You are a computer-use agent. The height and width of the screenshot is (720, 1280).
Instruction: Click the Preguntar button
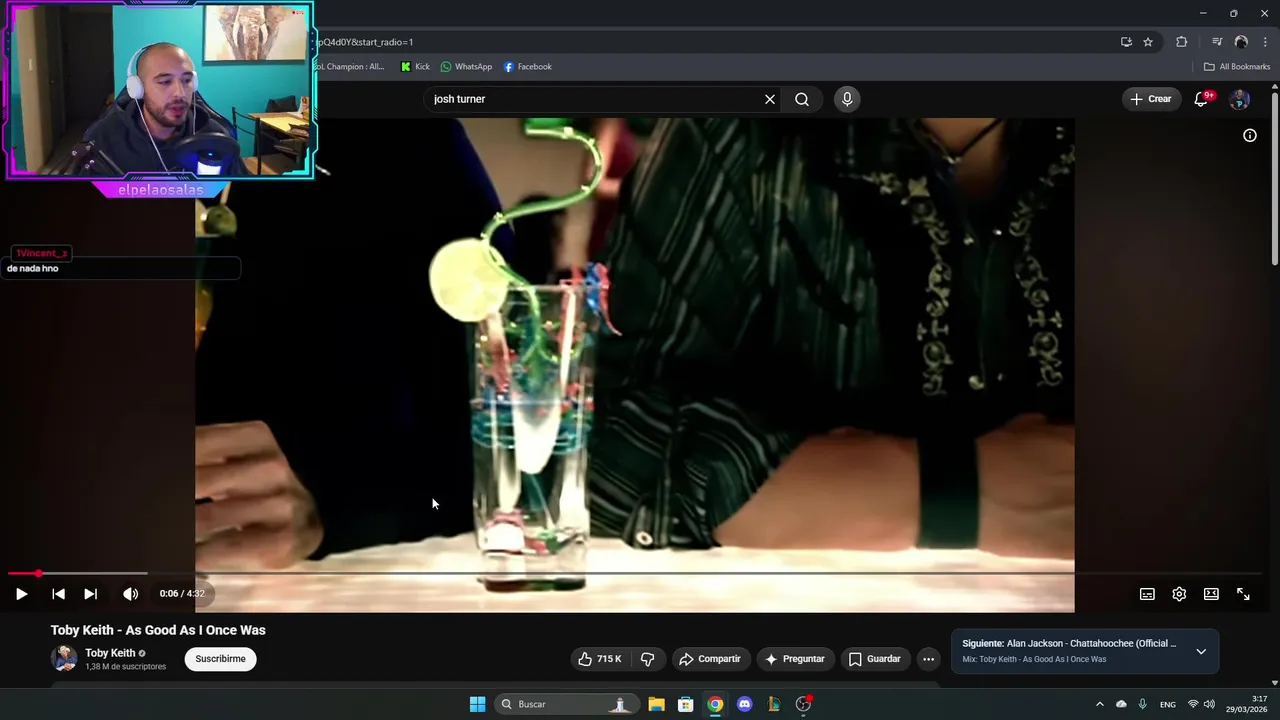pos(795,659)
